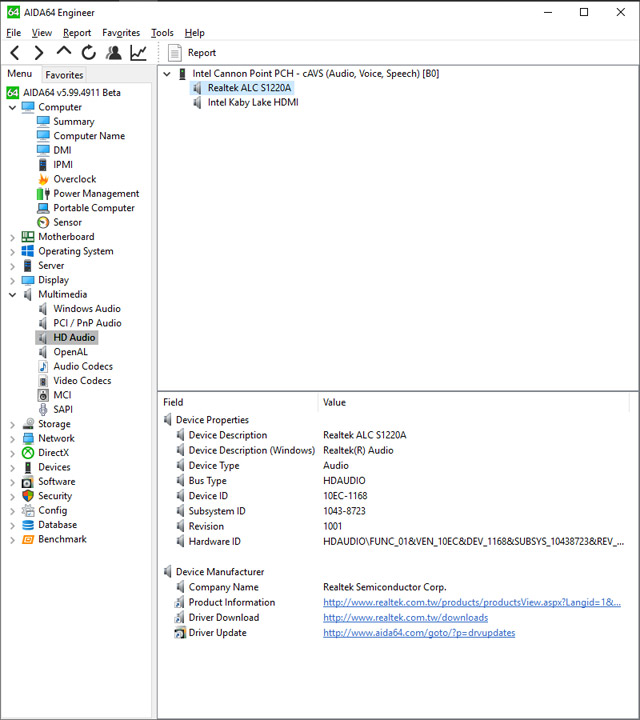Click the Security shield icon
The image size is (640, 720).
pyautogui.click(x=28, y=496)
